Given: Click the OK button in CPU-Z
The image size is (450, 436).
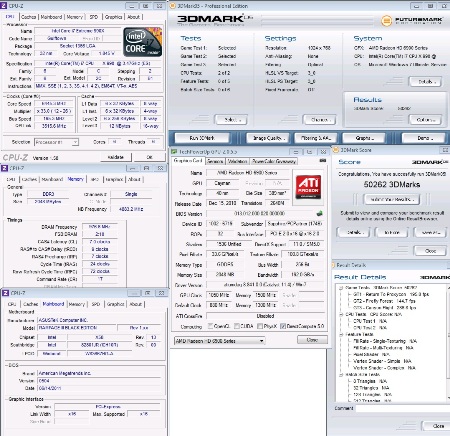Looking at the screenshot, I should (150, 157).
